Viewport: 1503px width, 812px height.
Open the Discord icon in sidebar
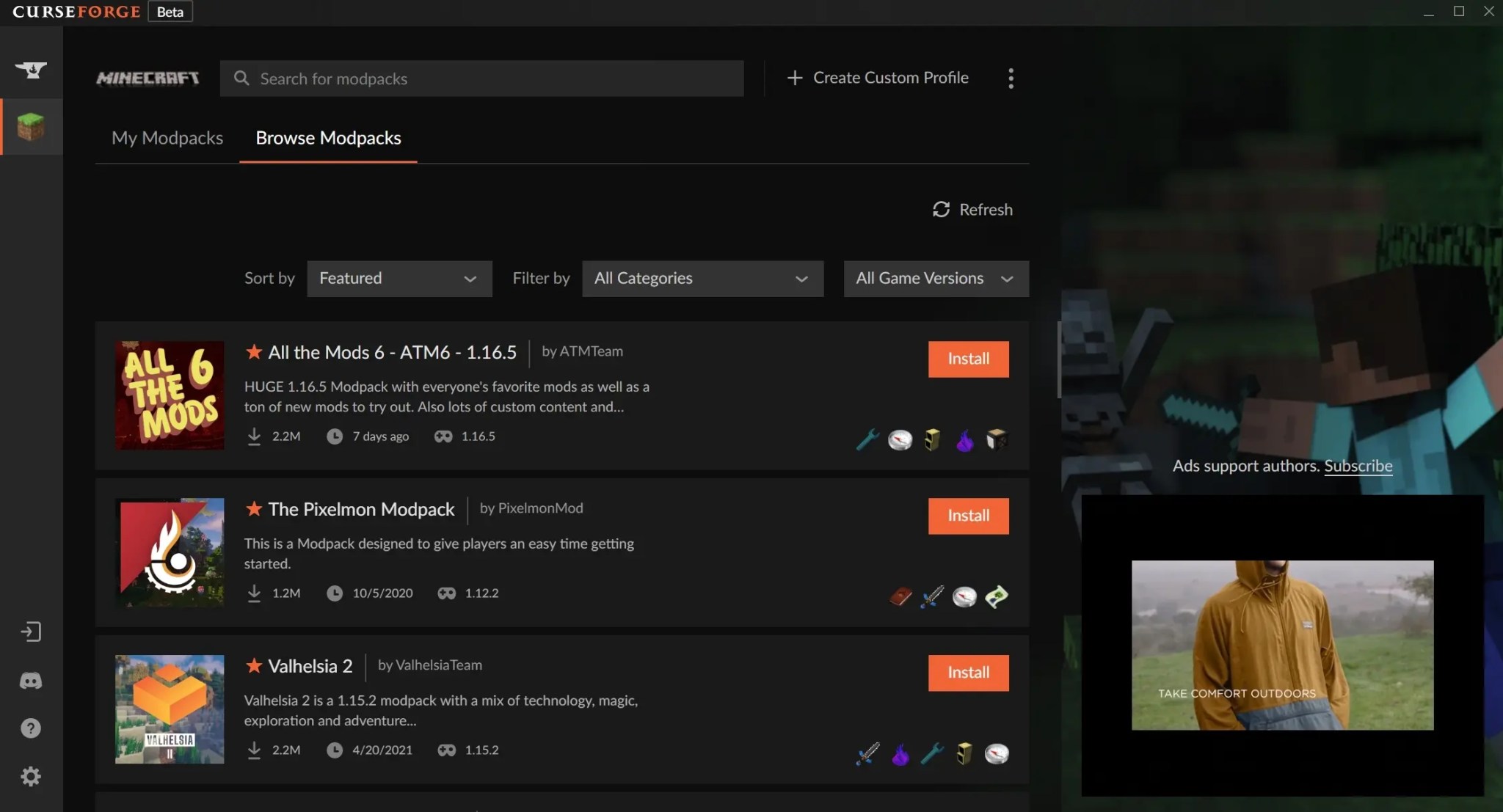click(x=31, y=681)
